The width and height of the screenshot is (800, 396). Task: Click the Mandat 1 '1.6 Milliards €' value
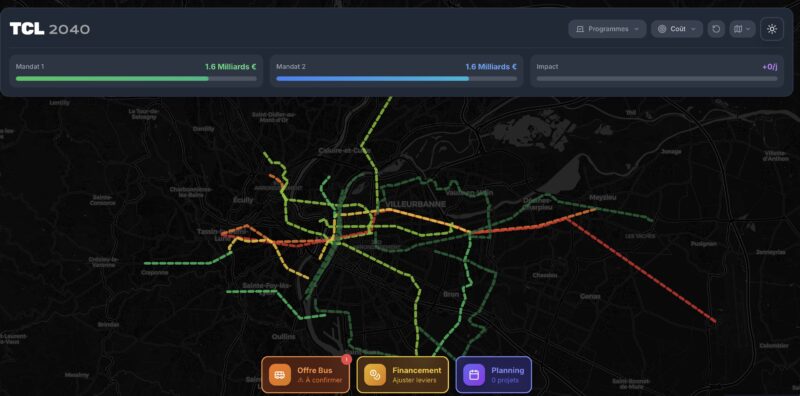pos(231,66)
